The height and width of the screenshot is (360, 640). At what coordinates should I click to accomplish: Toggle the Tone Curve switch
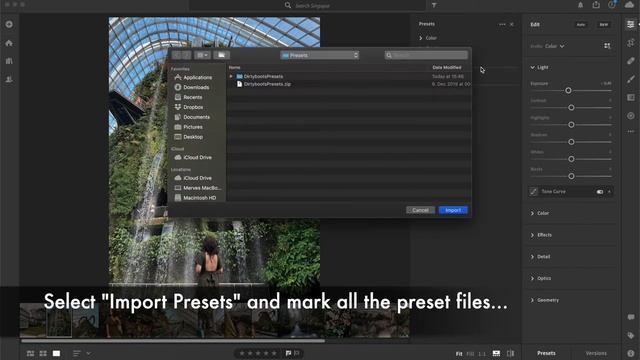click(x=600, y=192)
